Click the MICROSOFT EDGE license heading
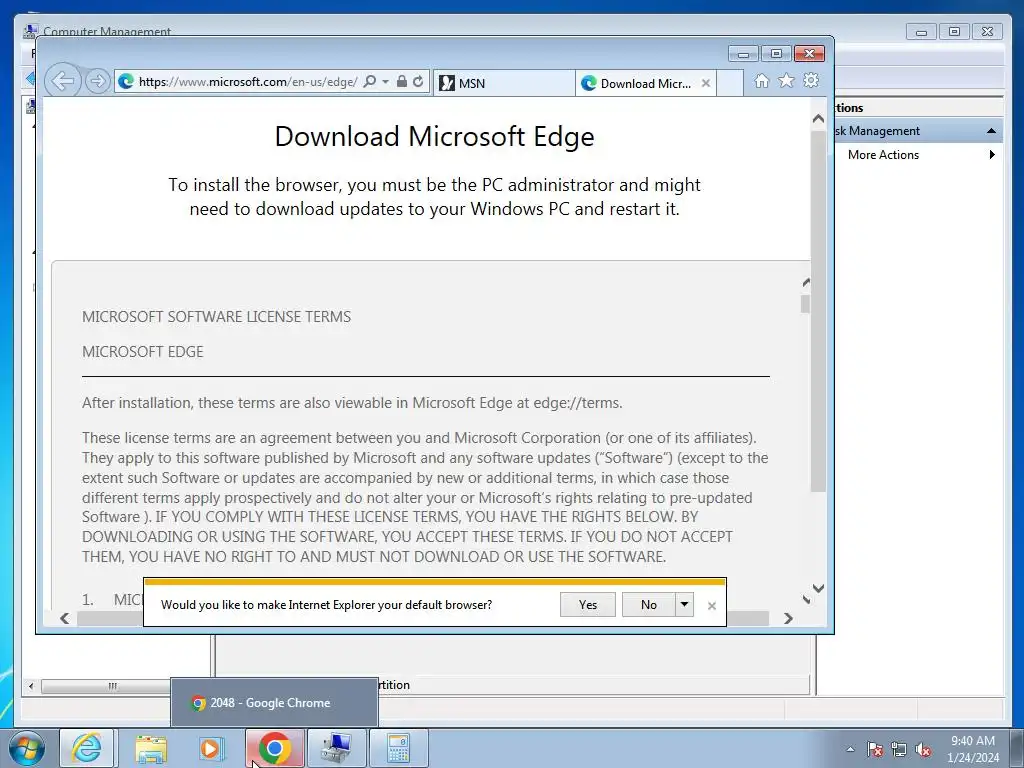Image resolution: width=1024 pixels, height=768 pixels. [x=142, y=352]
